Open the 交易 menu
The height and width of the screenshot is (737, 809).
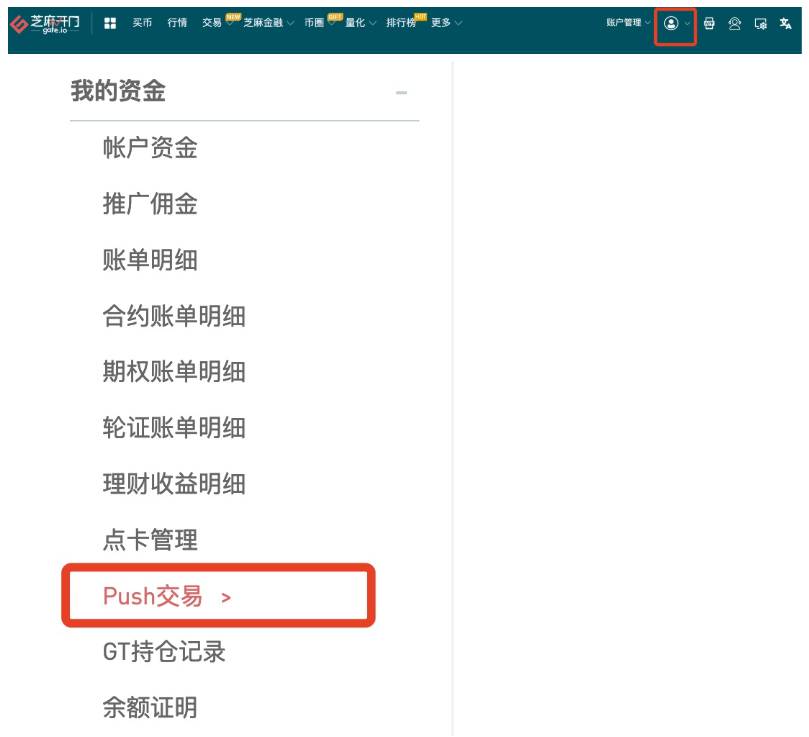212,23
